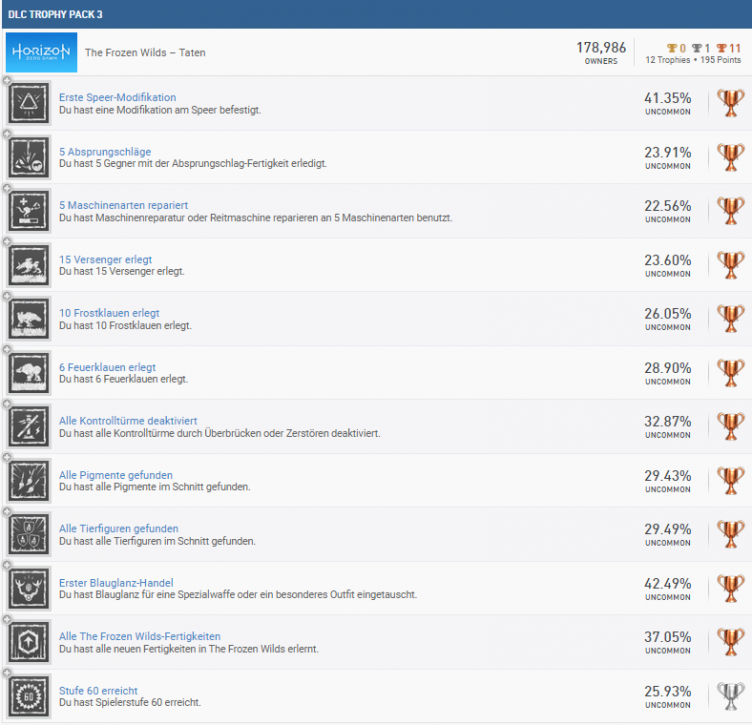Screen dimensions: 752x725
Task: Open the Erste Speer-Modifikation trophy link
Action: [x=118, y=98]
